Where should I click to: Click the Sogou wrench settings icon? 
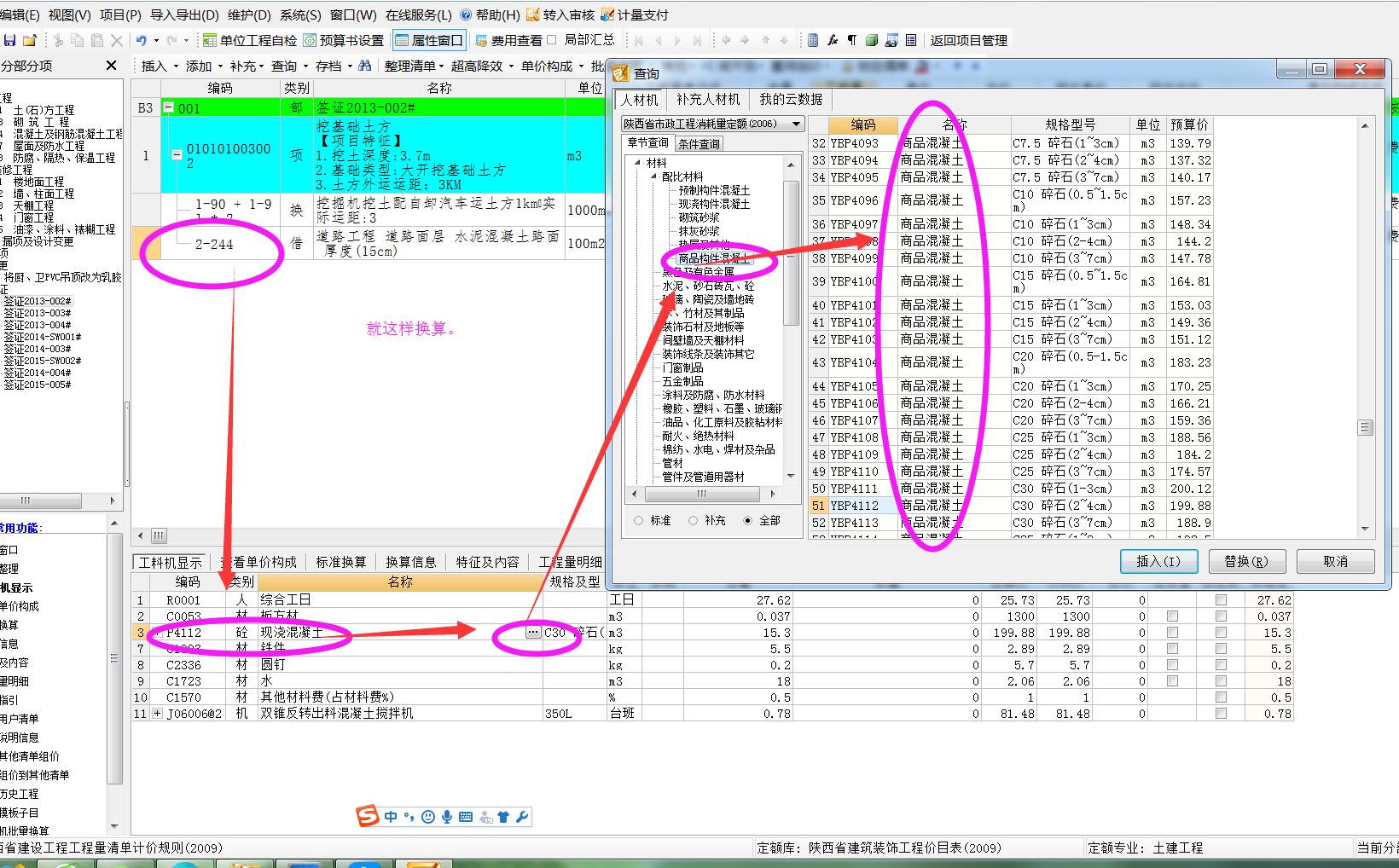523,817
